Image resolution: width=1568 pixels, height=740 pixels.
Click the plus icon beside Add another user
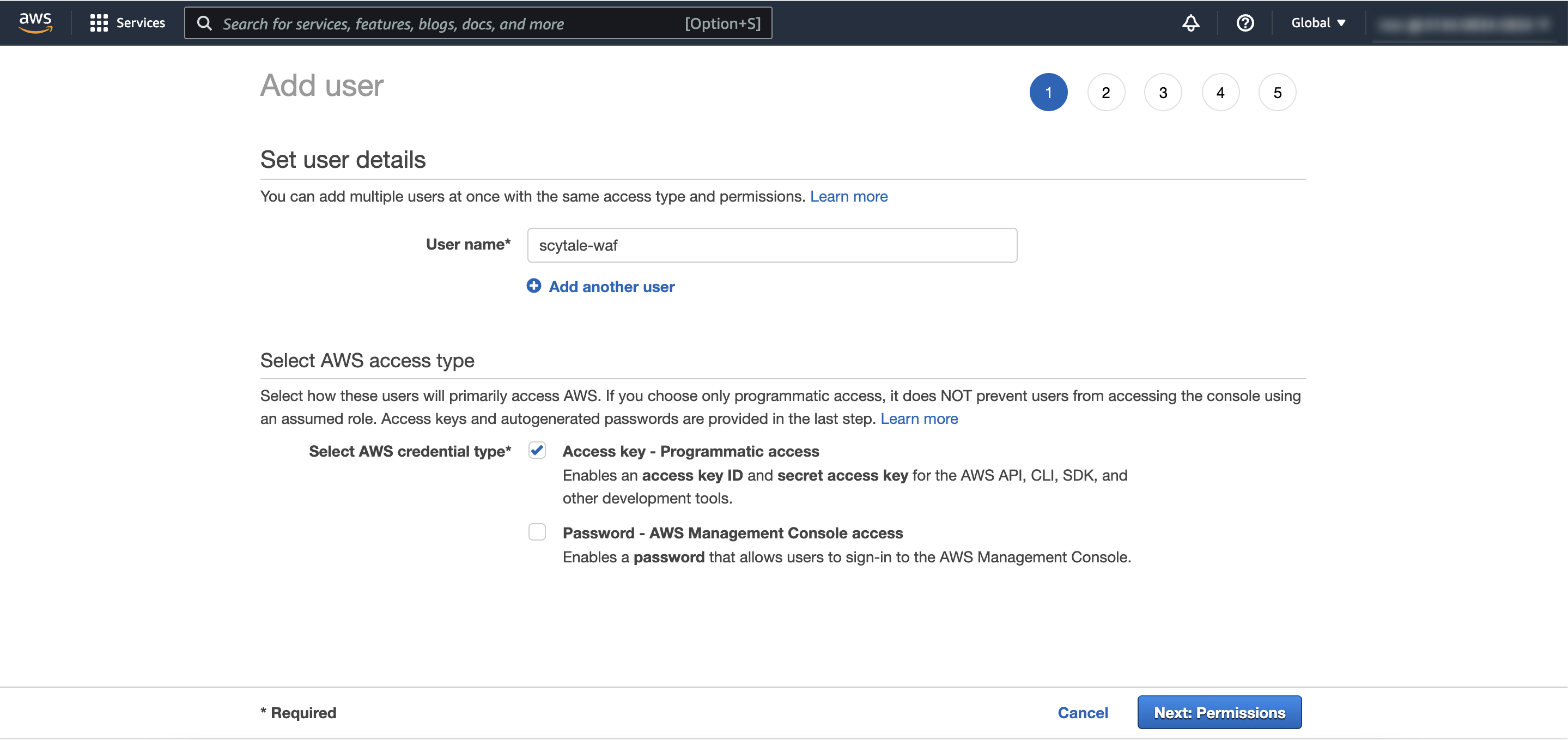(534, 286)
